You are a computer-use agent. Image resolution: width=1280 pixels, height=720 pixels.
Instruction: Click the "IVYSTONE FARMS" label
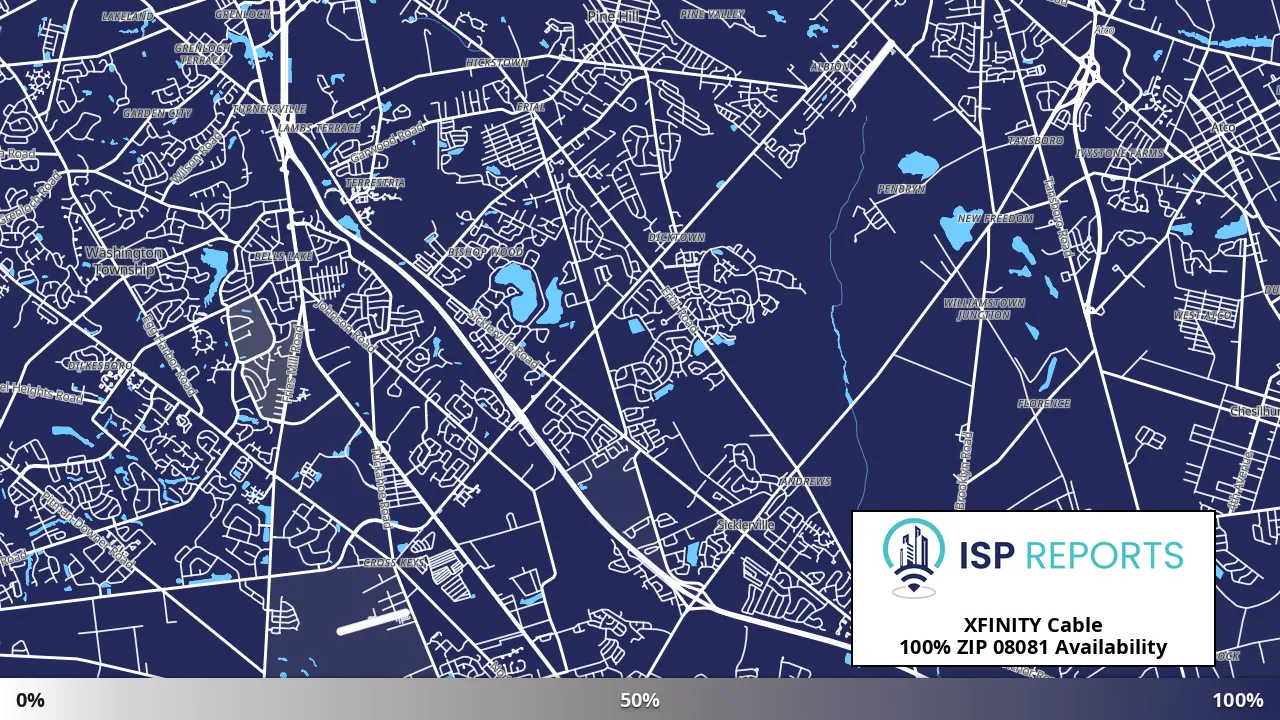point(1120,154)
